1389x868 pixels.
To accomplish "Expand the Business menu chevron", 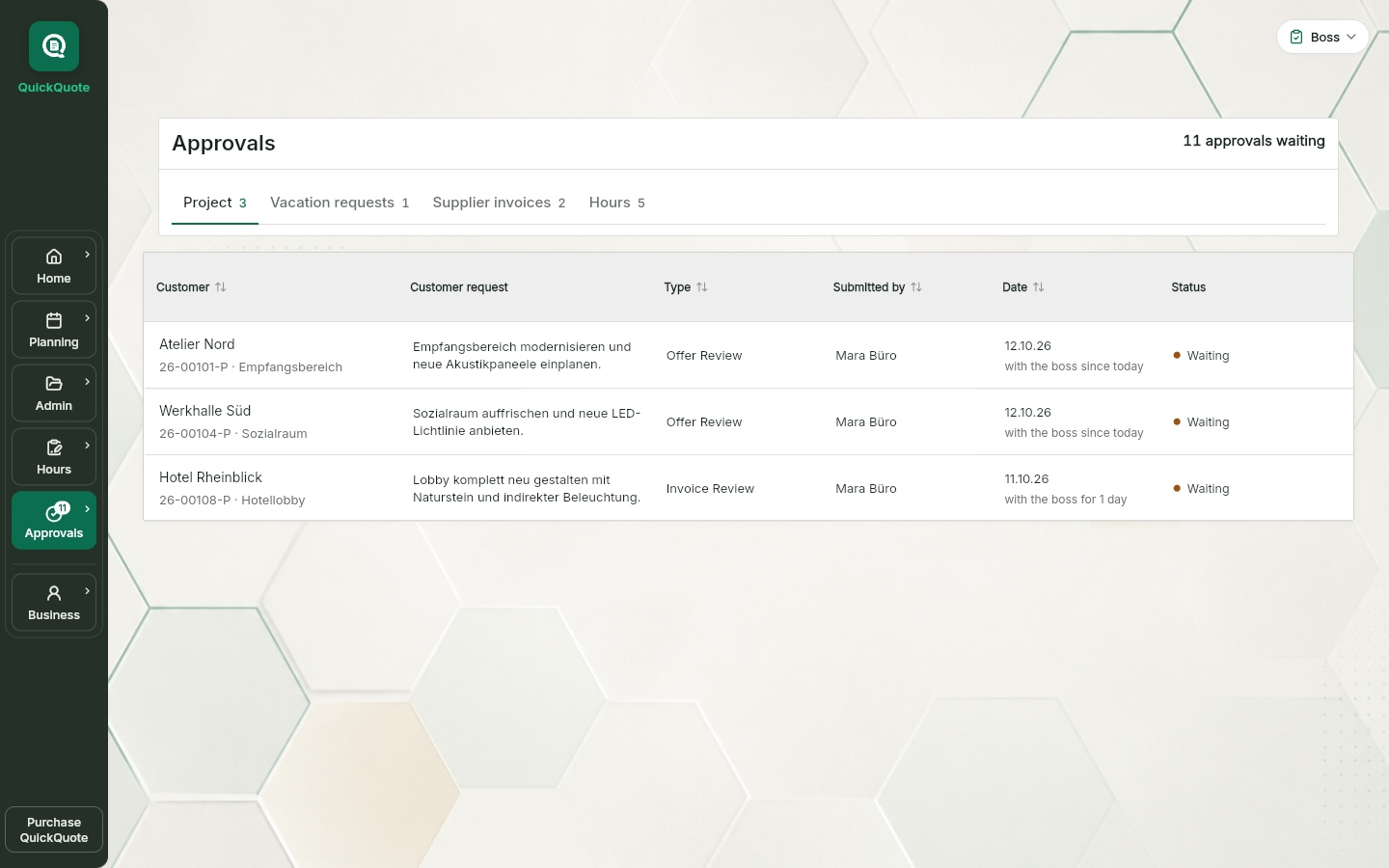I will [x=88, y=591].
